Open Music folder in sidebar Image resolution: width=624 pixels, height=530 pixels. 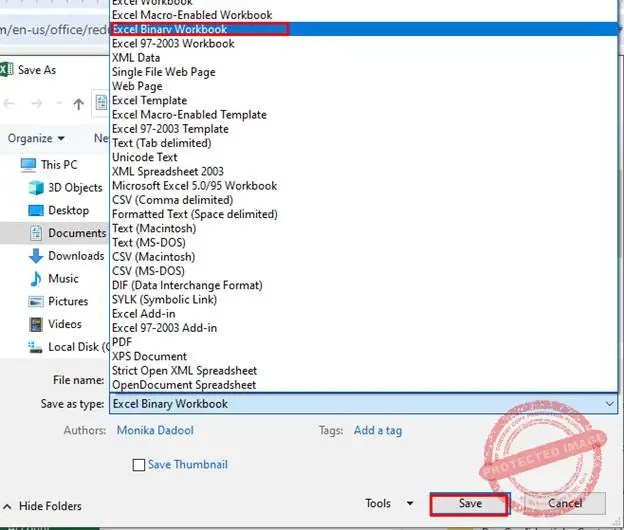[63, 279]
